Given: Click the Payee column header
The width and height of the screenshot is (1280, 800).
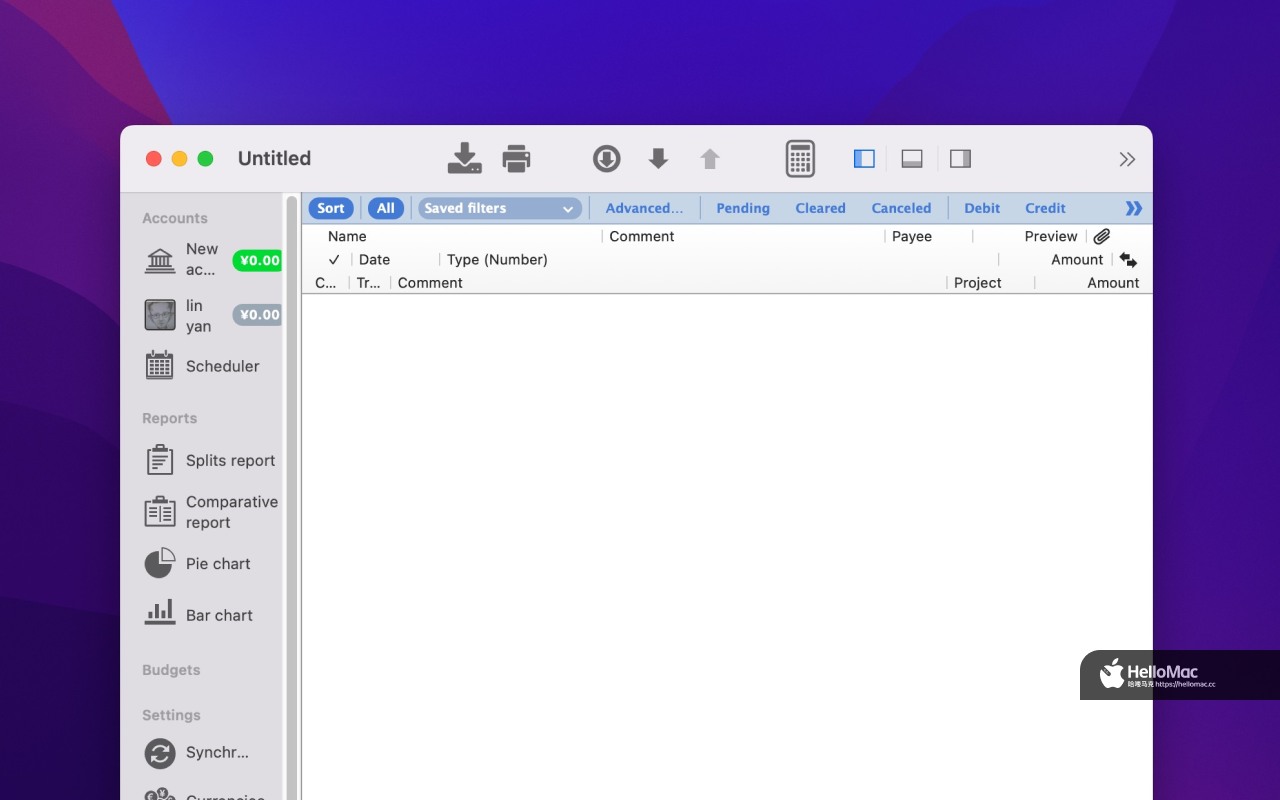Looking at the screenshot, I should point(912,236).
